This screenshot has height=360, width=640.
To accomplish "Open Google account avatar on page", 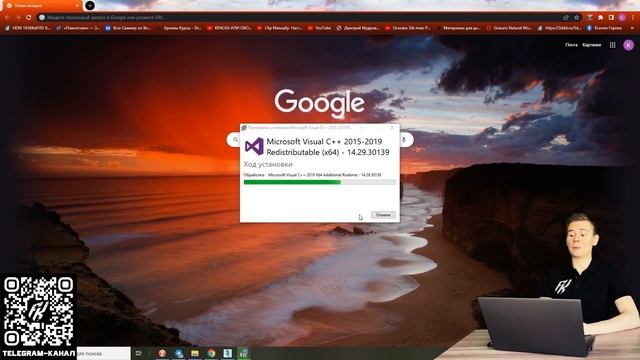I will point(629,45).
